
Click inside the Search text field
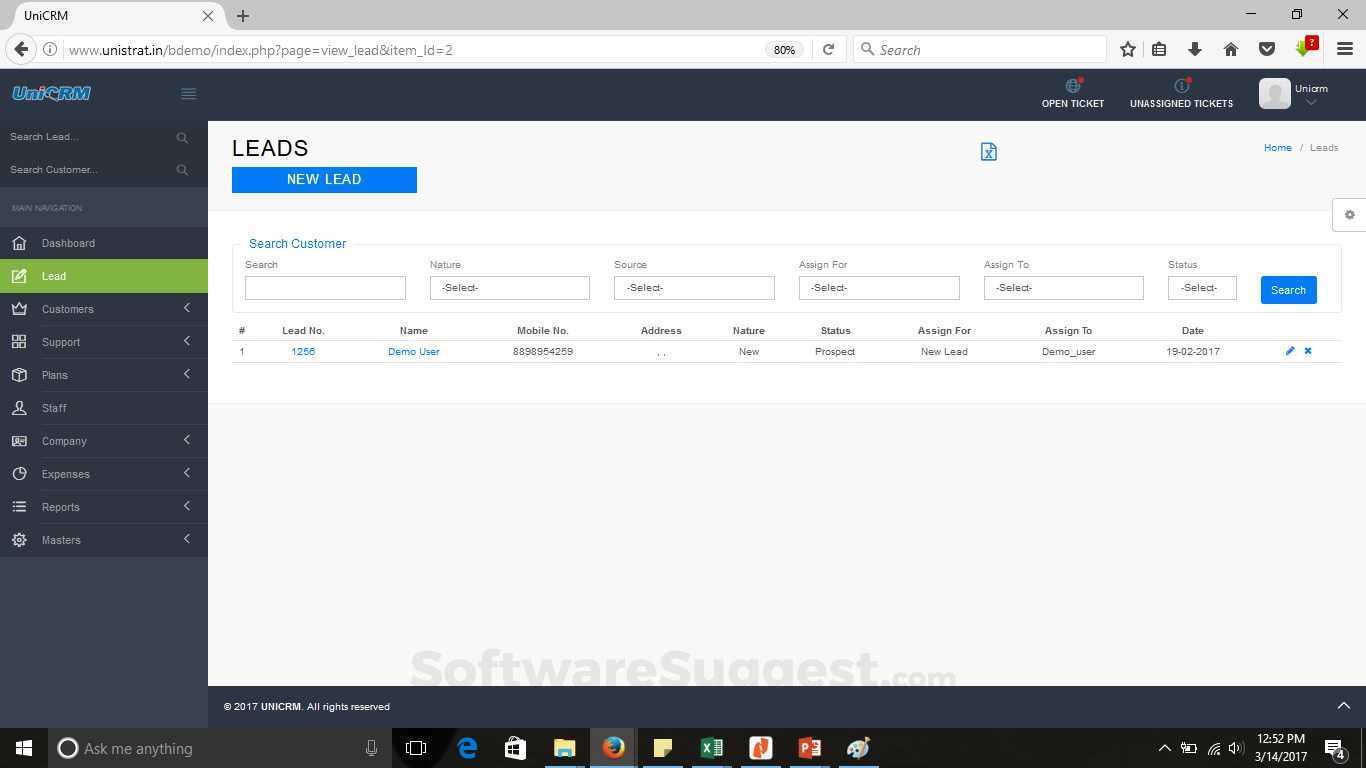[x=324, y=287]
